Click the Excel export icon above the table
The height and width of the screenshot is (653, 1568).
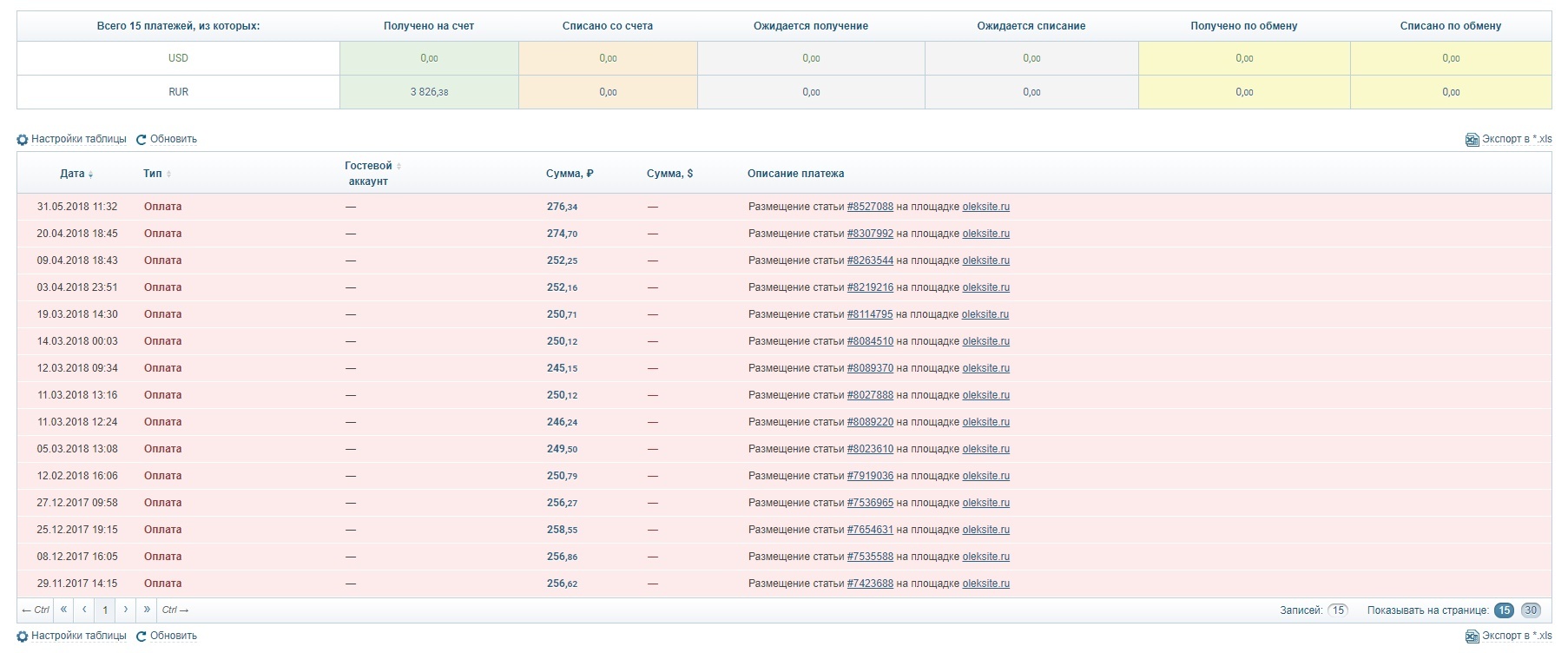tap(1472, 140)
